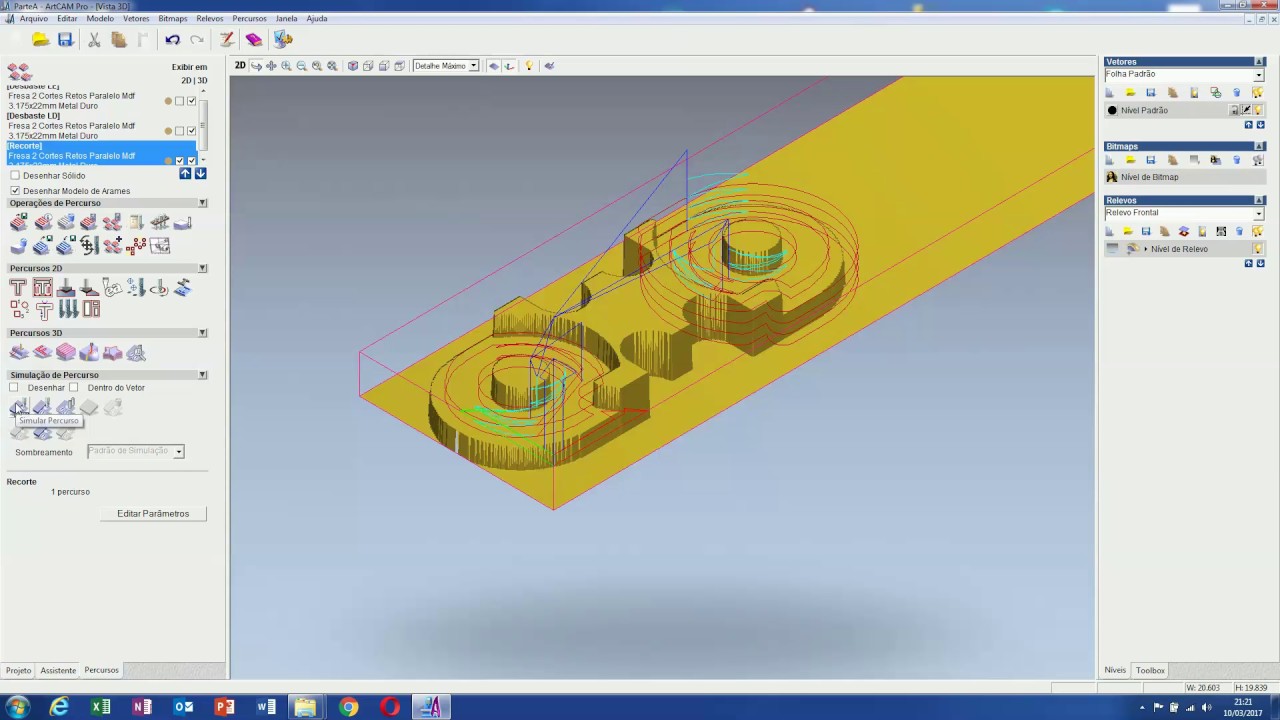Open the Relevo Frontal dropdown
1280x720 pixels.
(x=1259, y=213)
